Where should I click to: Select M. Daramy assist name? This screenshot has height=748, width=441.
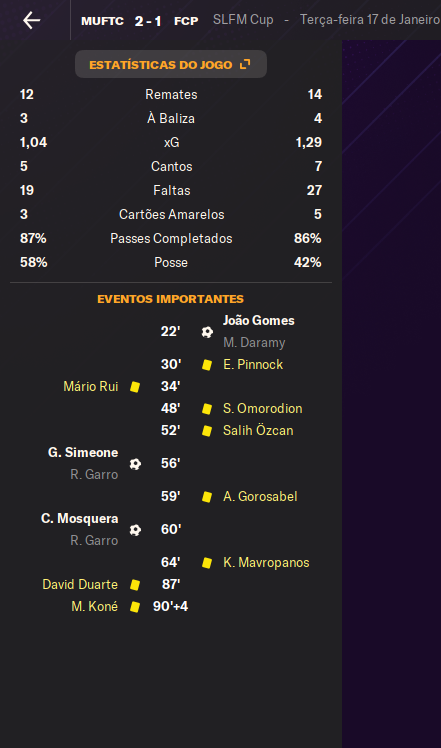[254, 343]
